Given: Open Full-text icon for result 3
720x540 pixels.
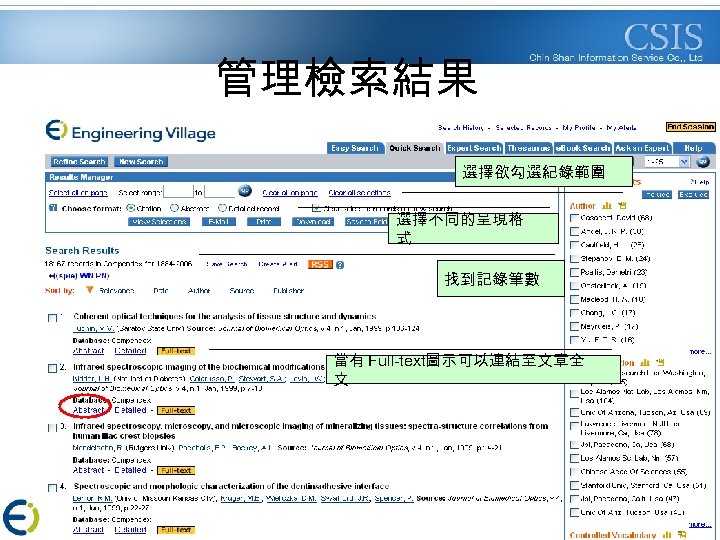Looking at the screenshot, I should 176,471.
